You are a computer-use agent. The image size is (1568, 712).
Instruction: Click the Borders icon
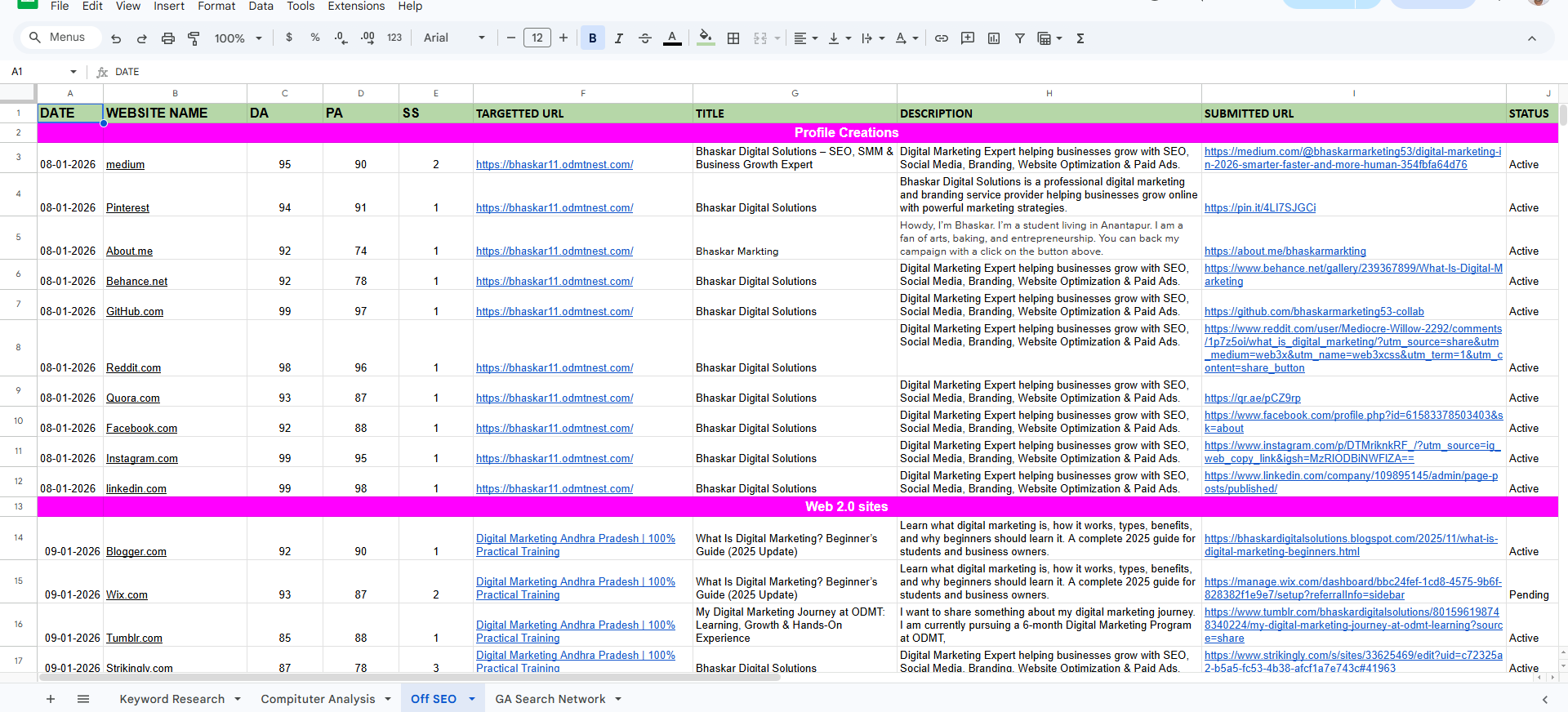click(x=733, y=38)
